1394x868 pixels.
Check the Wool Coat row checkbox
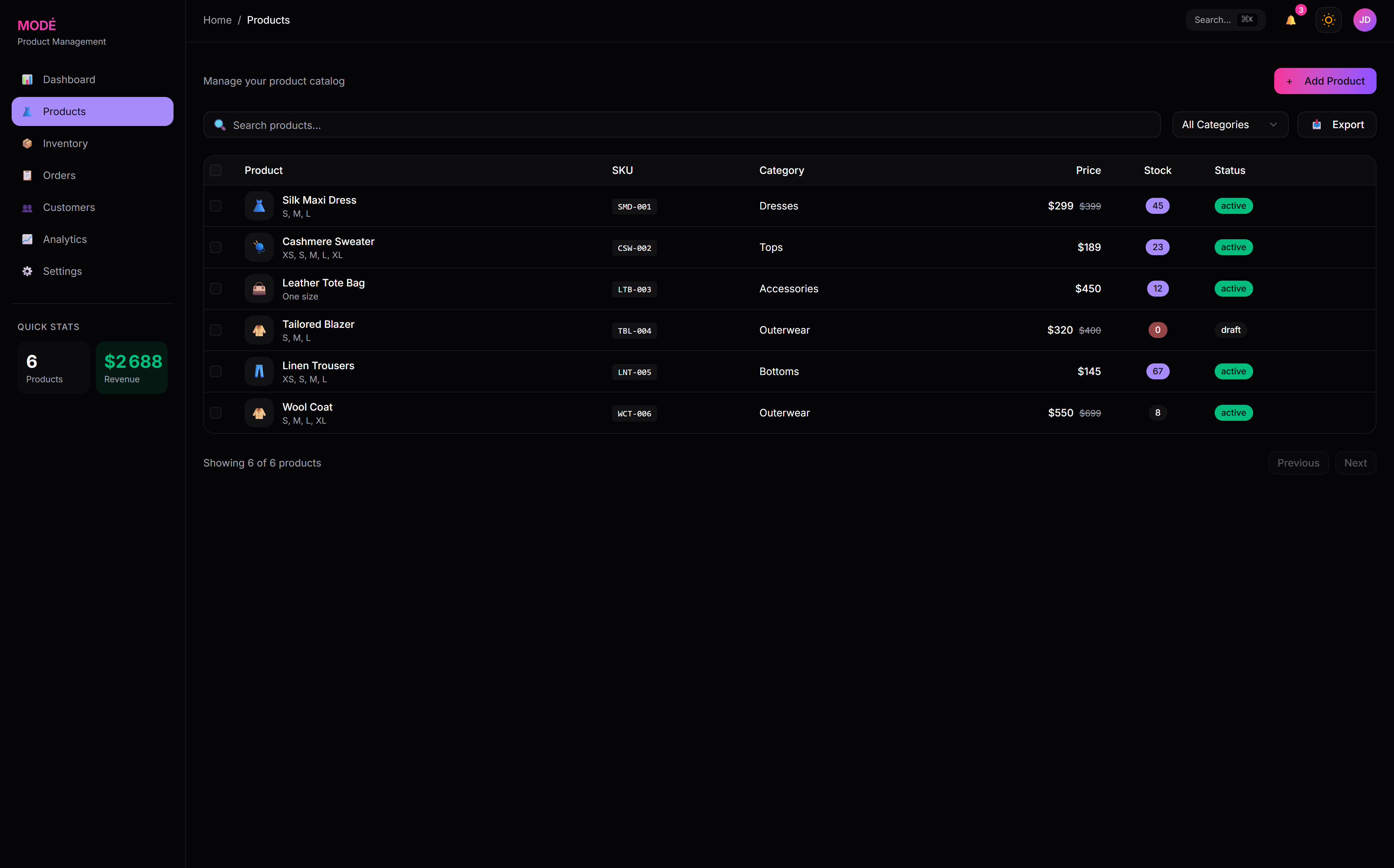pyautogui.click(x=216, y=412)
